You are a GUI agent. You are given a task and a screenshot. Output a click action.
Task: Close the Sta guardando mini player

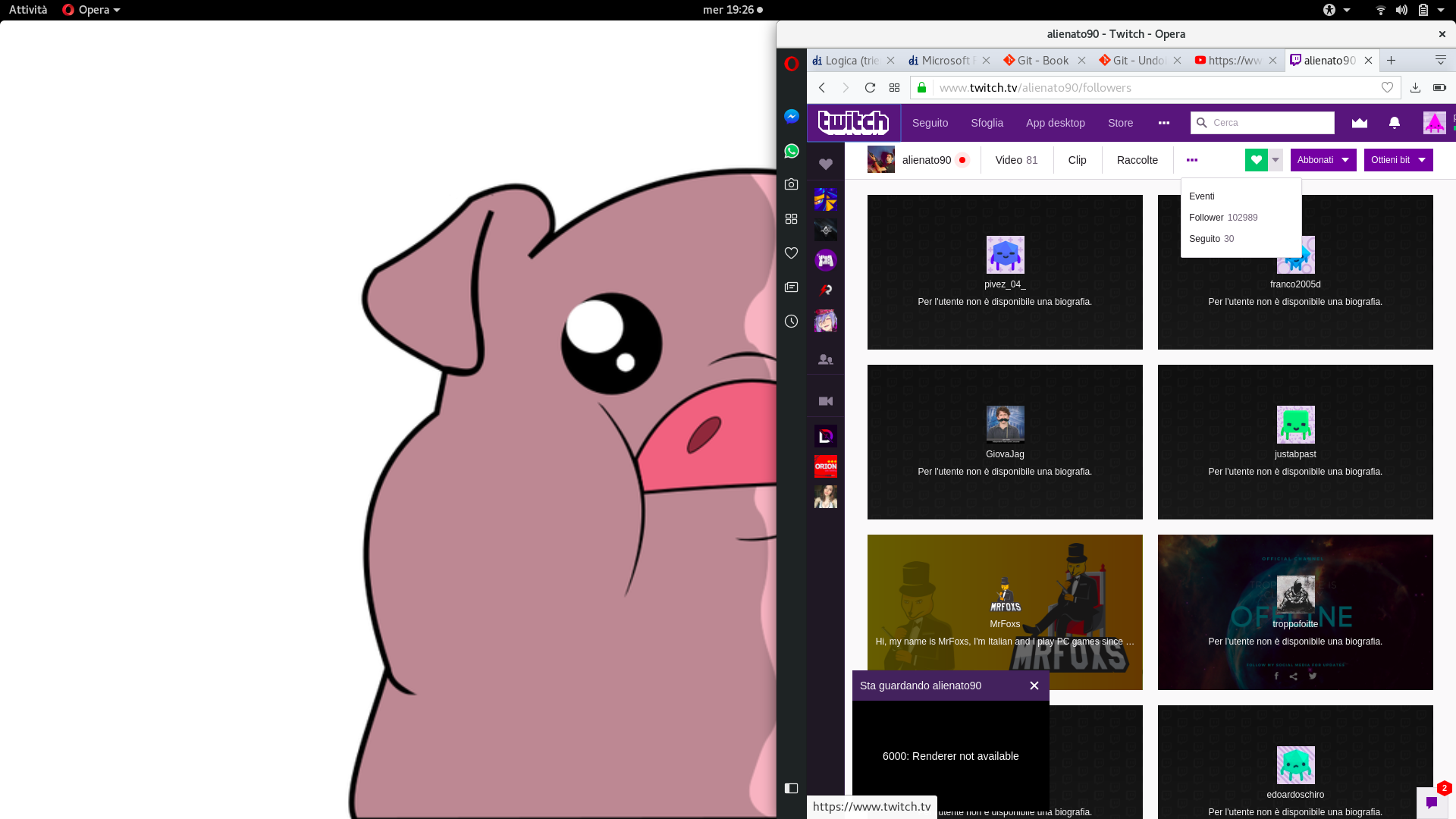[x=1034, y=686]
